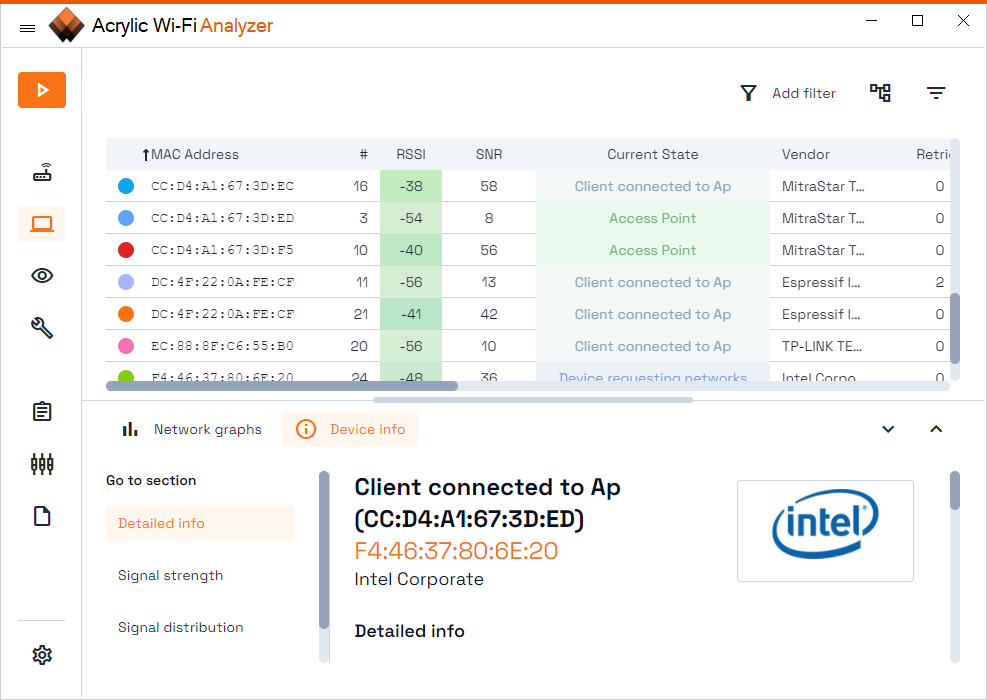This screenshot has height=700, width=987.
Task: Sort by Vendor column header
Action: pyautogui.click(x=806, y=154)
